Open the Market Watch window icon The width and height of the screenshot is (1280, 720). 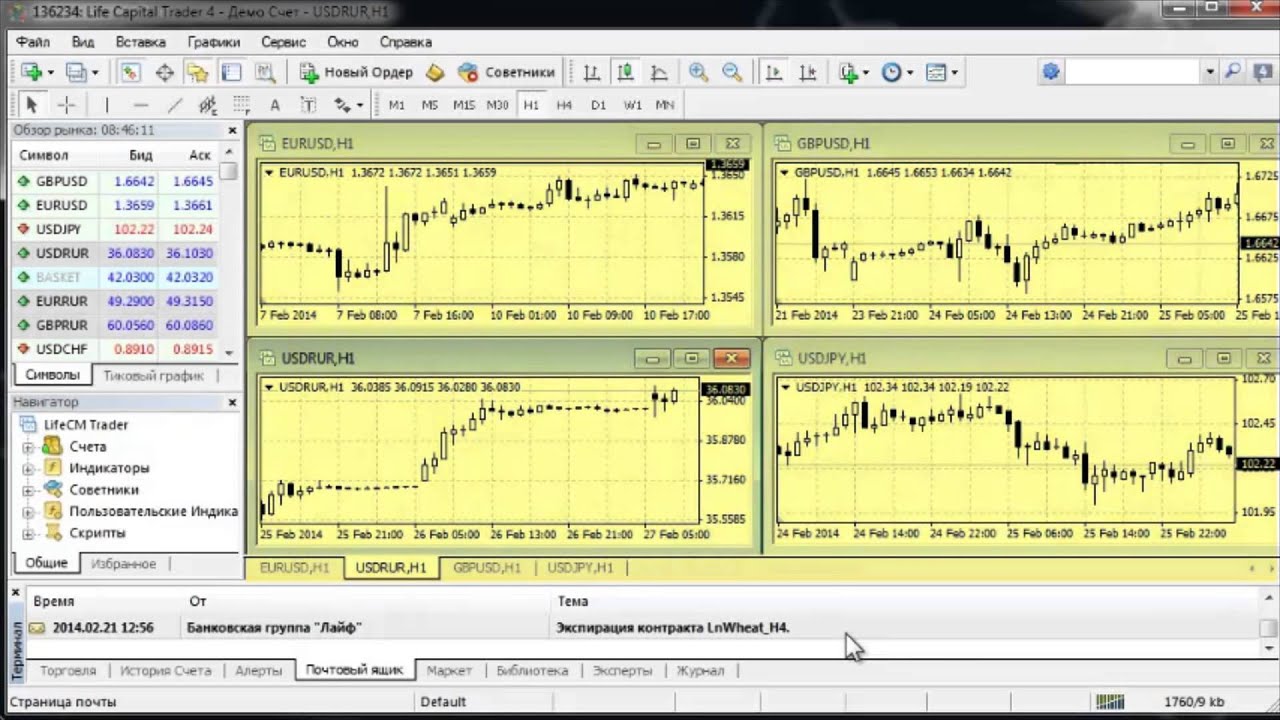pyautogui.click(x=130, y=72)
